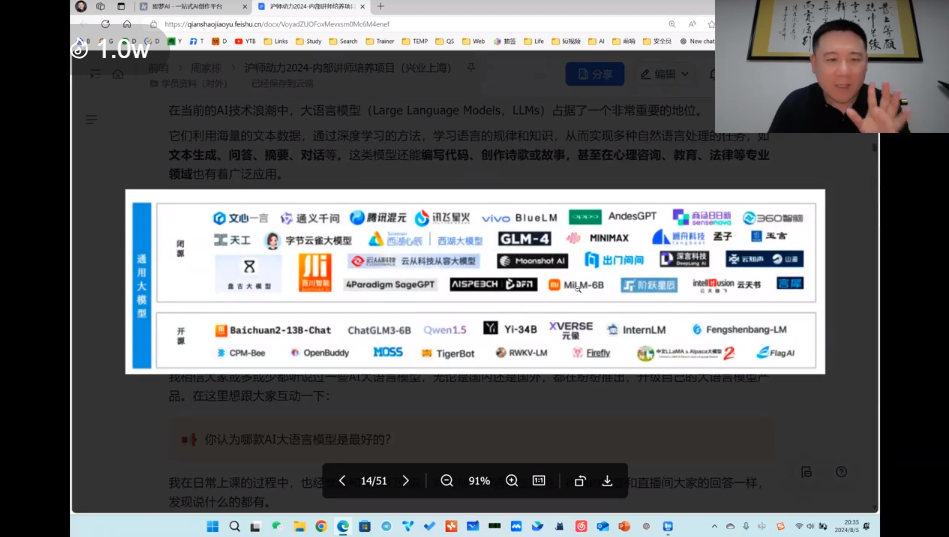Open the Windows Start menu
The image size is (949, 537).
click(x=212, y=526)
